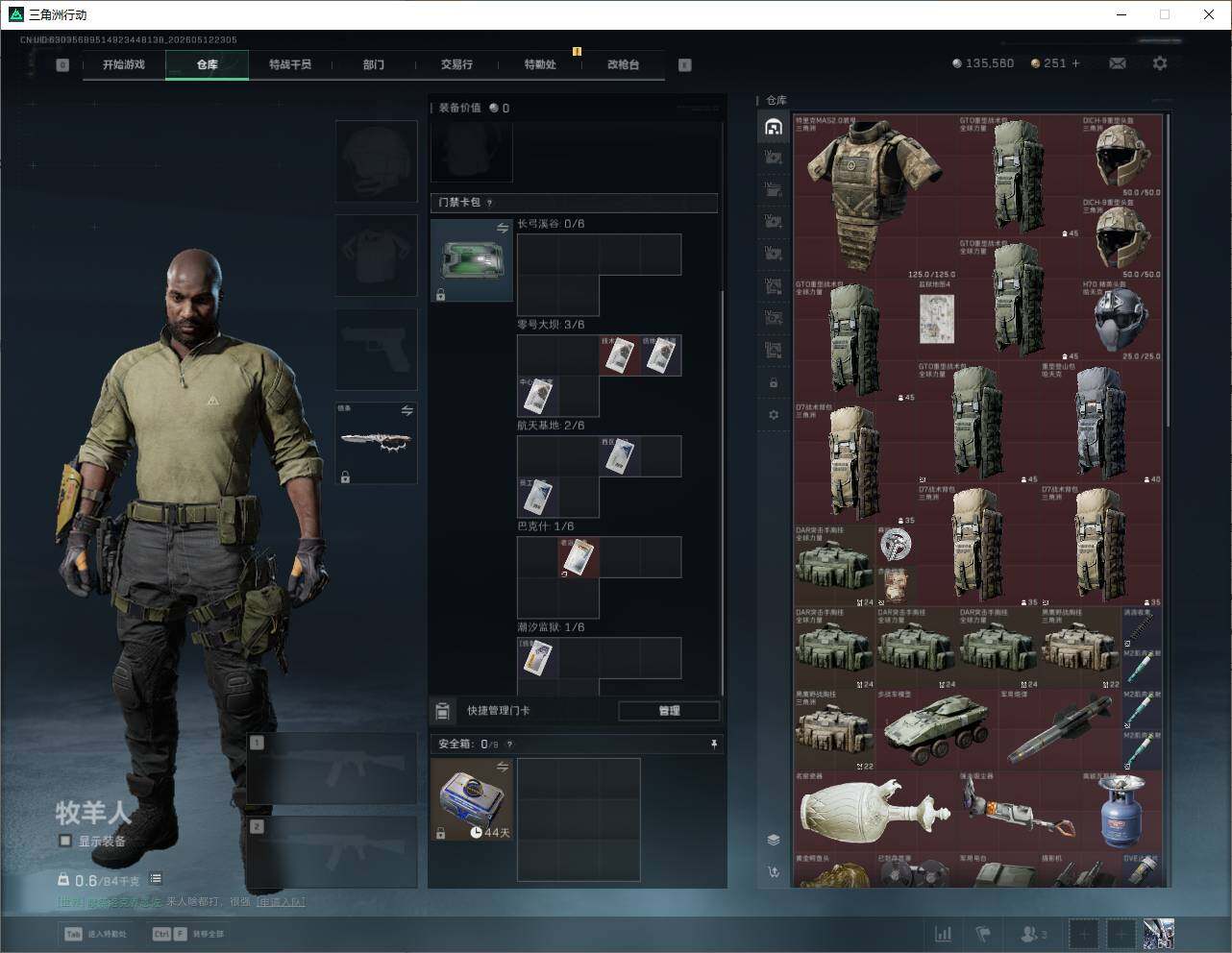Pin the safe box section

pyautogui.click(x=713, y=744)
